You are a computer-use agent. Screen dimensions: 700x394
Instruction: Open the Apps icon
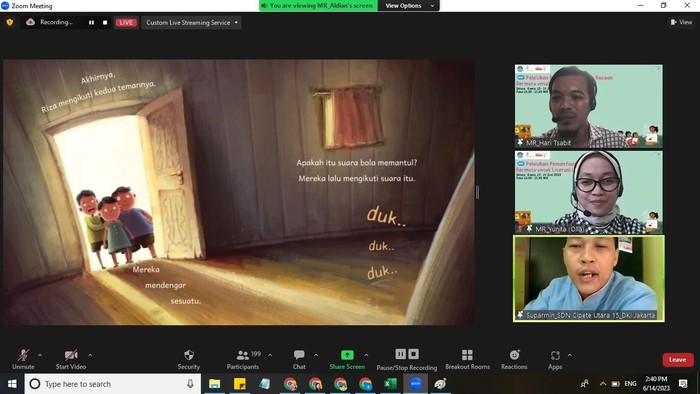point(555,355)
